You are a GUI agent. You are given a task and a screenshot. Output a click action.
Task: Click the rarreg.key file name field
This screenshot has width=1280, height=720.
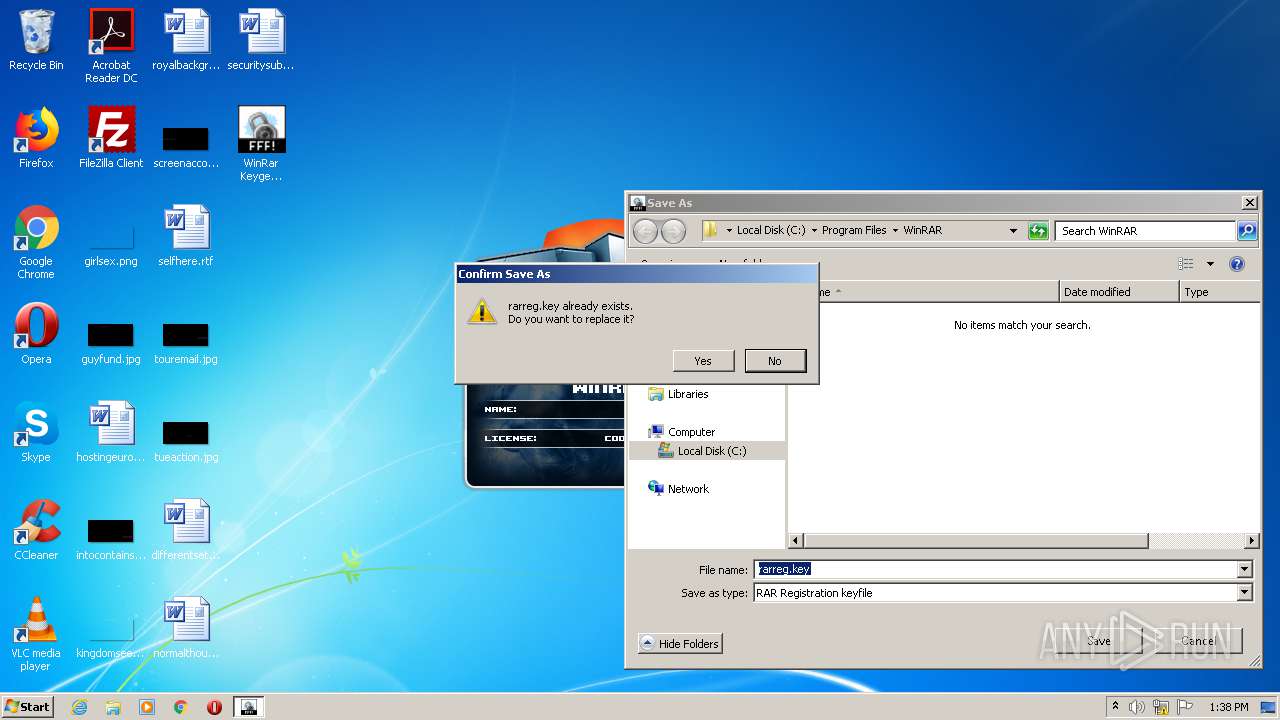coord(996,570)
